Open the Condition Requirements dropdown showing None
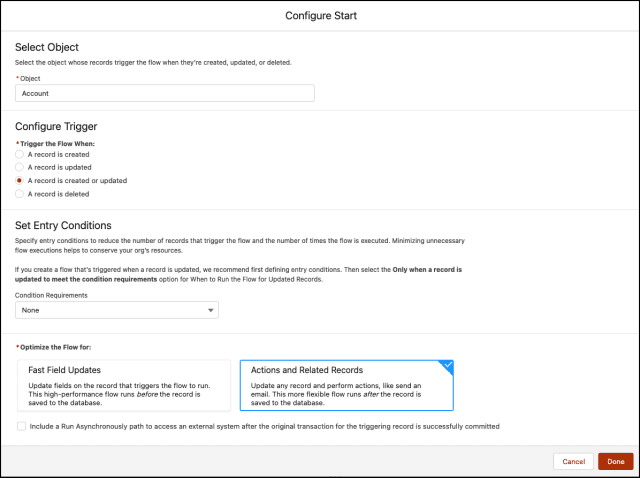This screenshot has height=478, width=640. coord(117,311)
